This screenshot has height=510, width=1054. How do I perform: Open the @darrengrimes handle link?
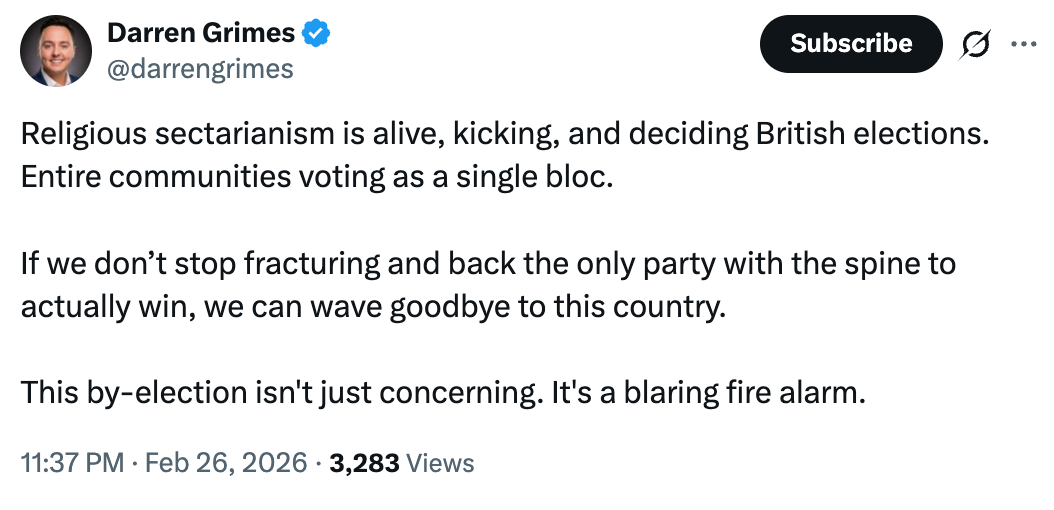(200, 68)
